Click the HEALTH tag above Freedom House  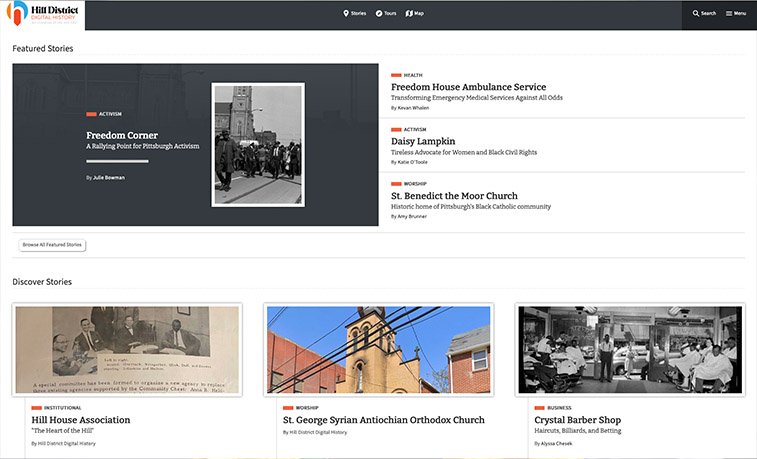[413, 75]
